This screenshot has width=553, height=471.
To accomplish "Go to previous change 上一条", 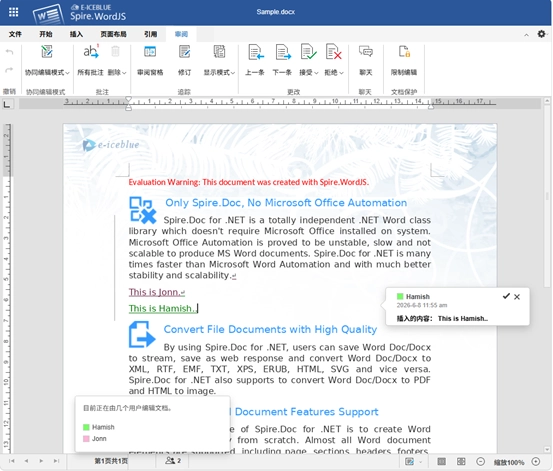I will (x=255, y=52).
